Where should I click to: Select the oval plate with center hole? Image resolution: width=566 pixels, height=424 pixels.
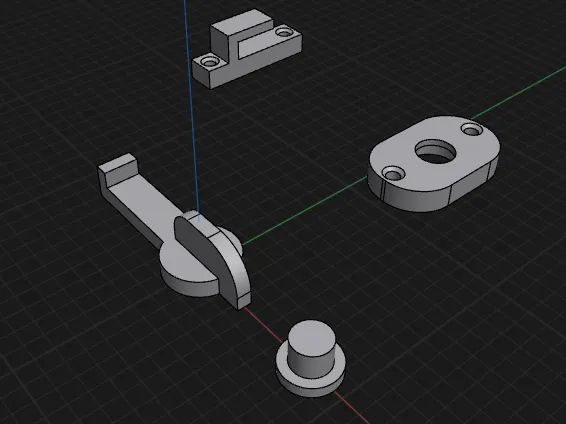[x=434, y=163]
